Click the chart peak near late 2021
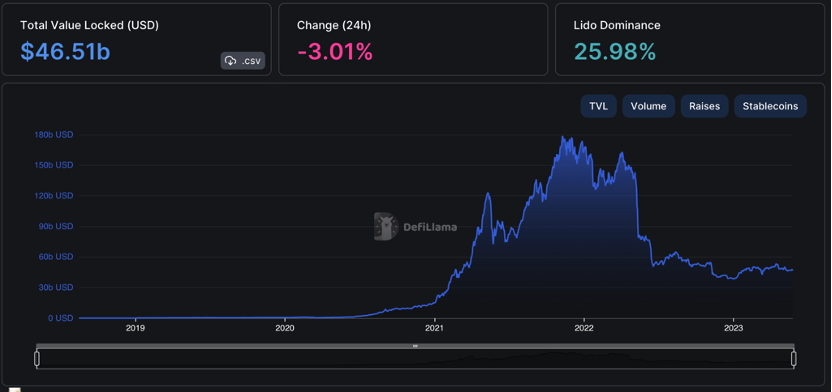The height and width of the screenshot is (392, 832). 562,137
